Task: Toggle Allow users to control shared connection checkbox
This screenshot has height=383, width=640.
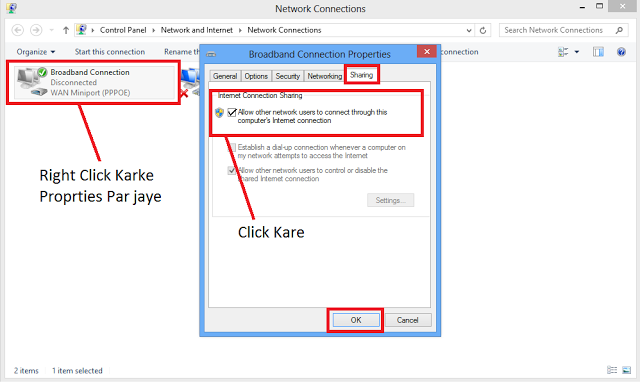Action: click(232, 170)
